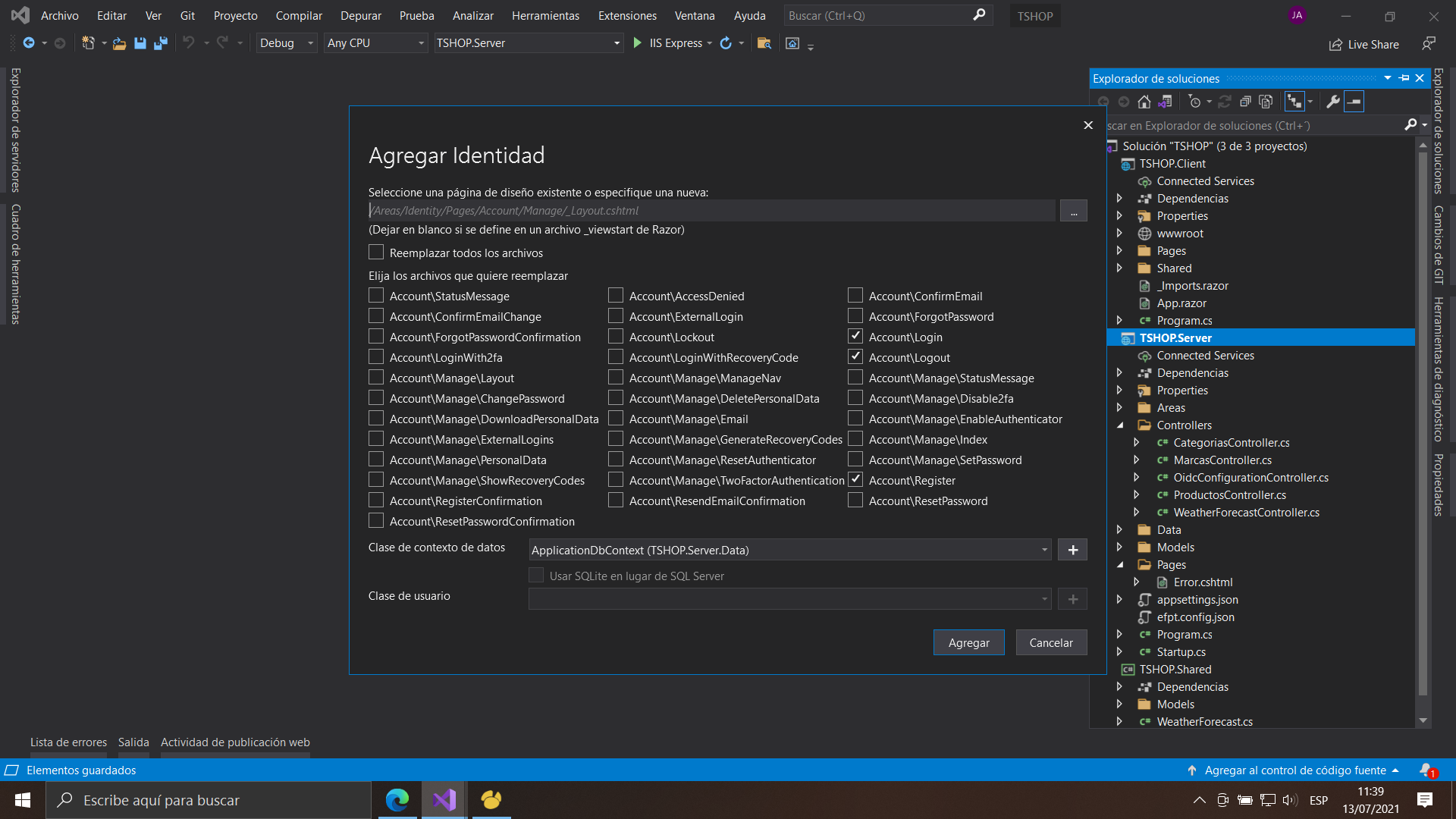Screen dimensions: 1456x819
Task: Switch to Lista de errores tab
Action: pos(68,742)
